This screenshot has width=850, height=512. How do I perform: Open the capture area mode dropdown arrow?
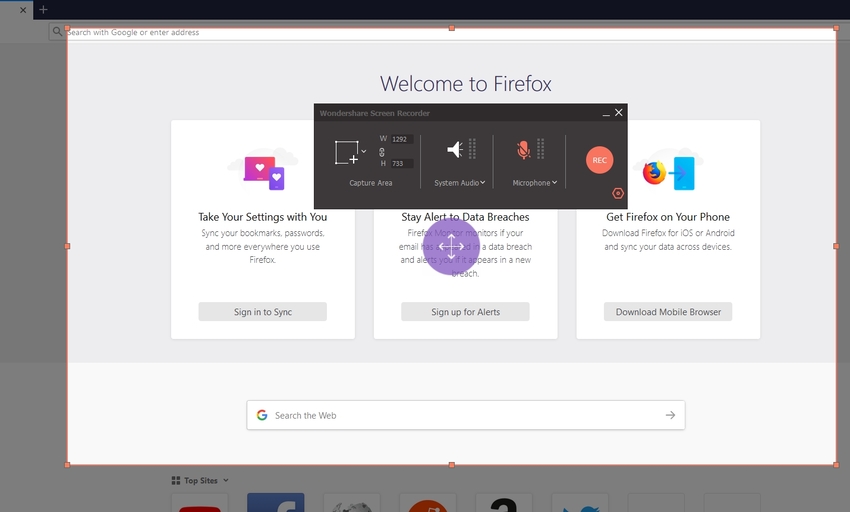(364, 151)
